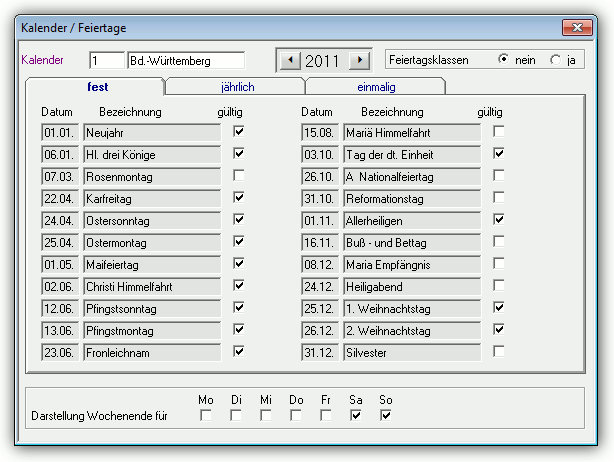
Task: Advance to next year with right arrow
Action: tap(359, 60)
